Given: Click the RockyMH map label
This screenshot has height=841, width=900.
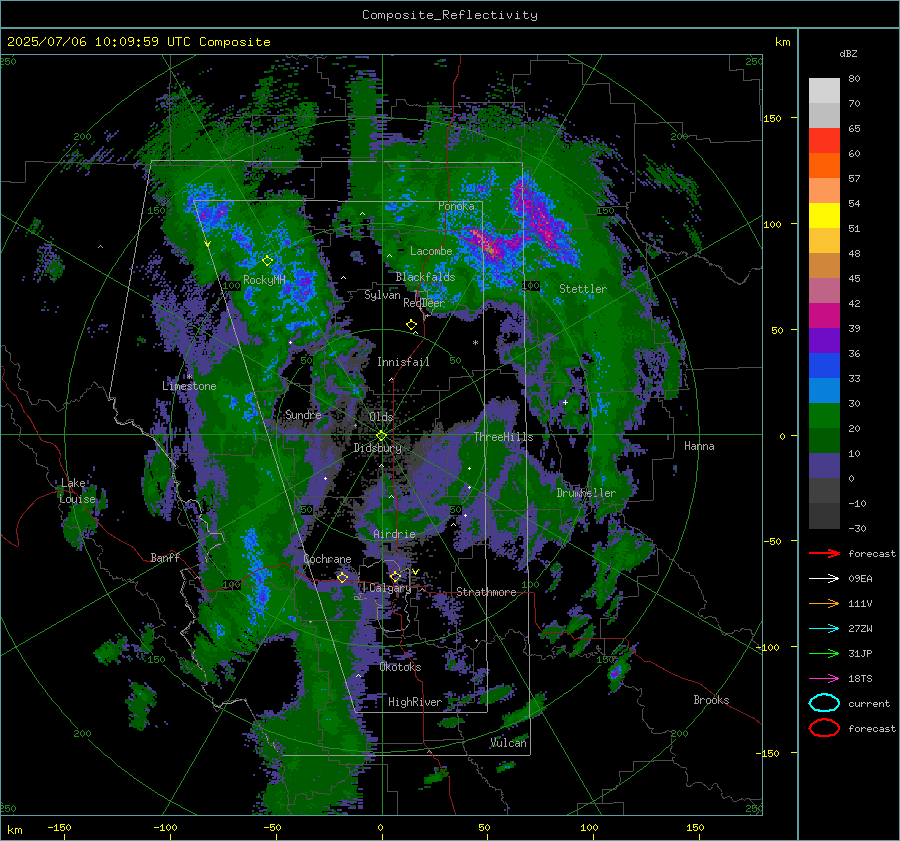Looking at the screenshot, I should point(264,280).
